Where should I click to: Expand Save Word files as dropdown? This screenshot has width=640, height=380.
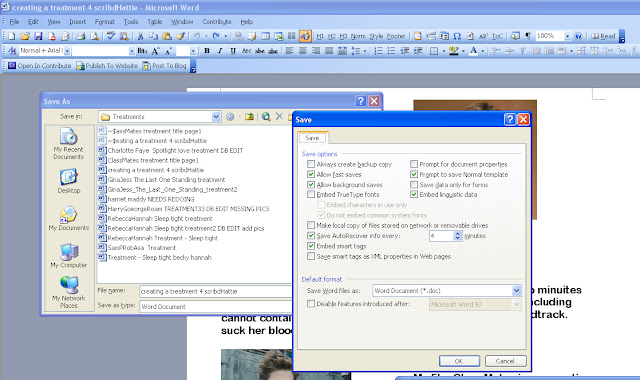(516, 291)
